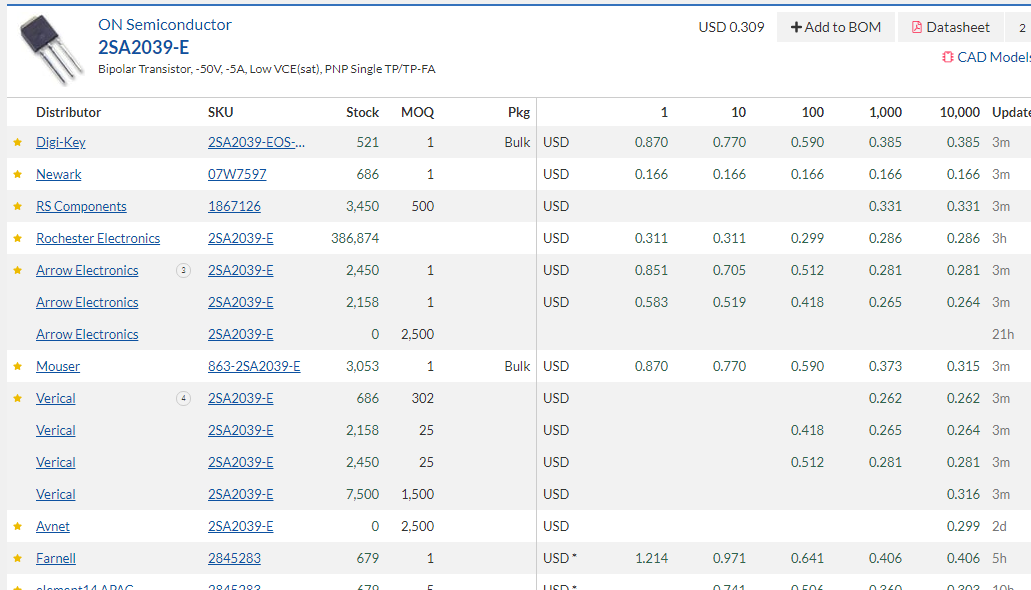1031x590 pixels.
Task: Open the Newark distributor link
Action: (x=59, y=174)
